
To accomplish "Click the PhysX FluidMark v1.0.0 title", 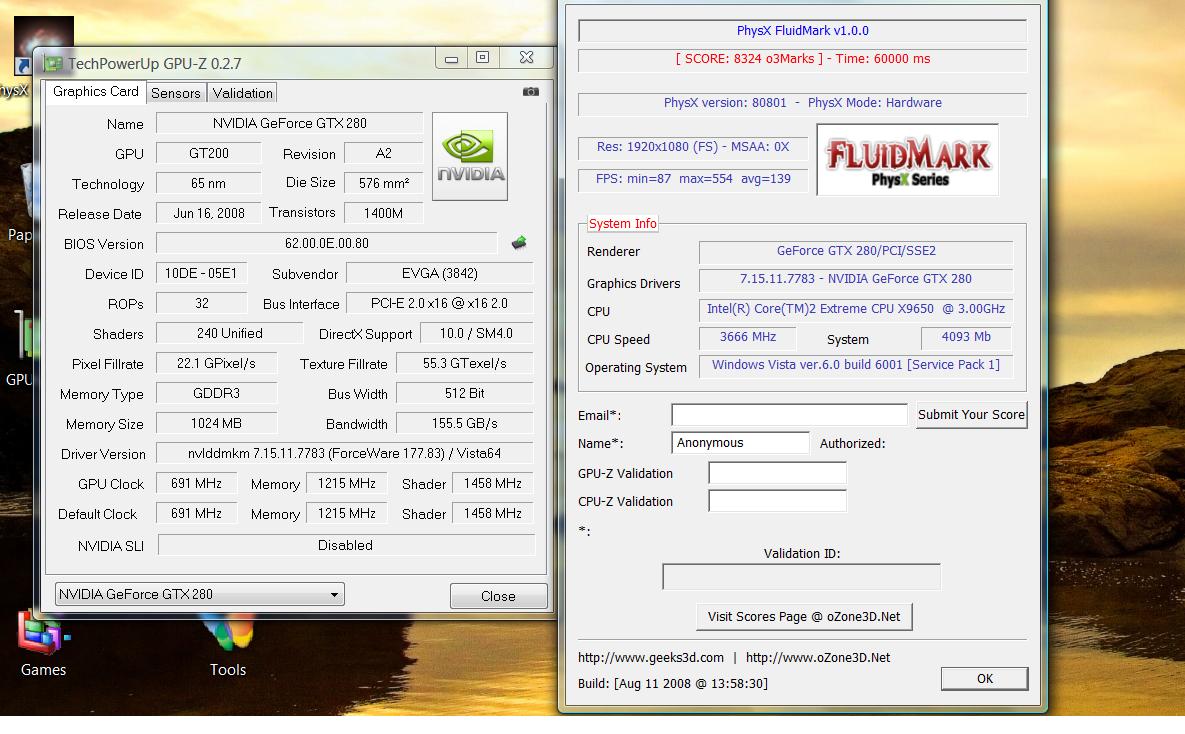I will coord(803,31).
